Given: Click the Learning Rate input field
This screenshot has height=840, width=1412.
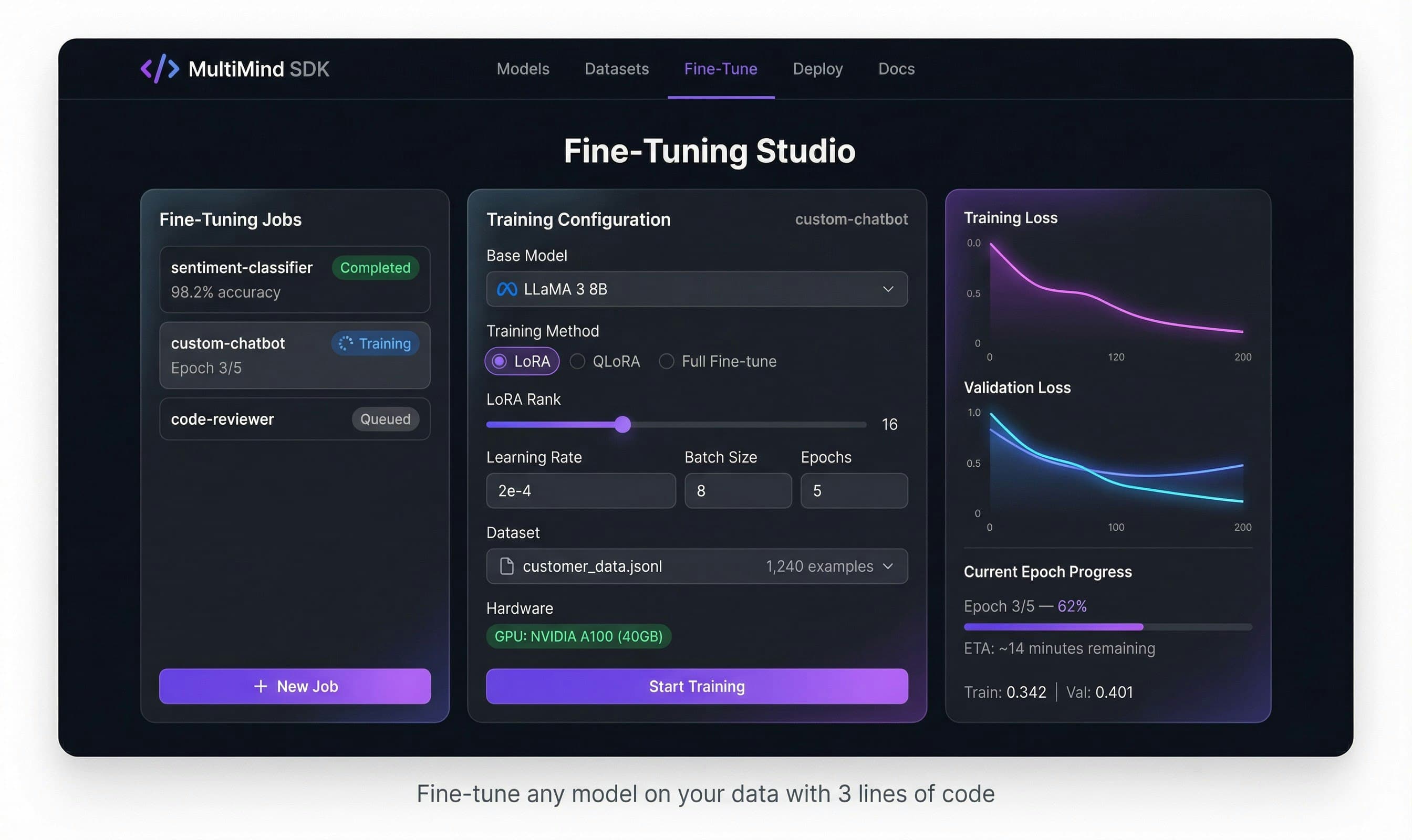Looking at the screenshot, I should click(x=580, y=490).
